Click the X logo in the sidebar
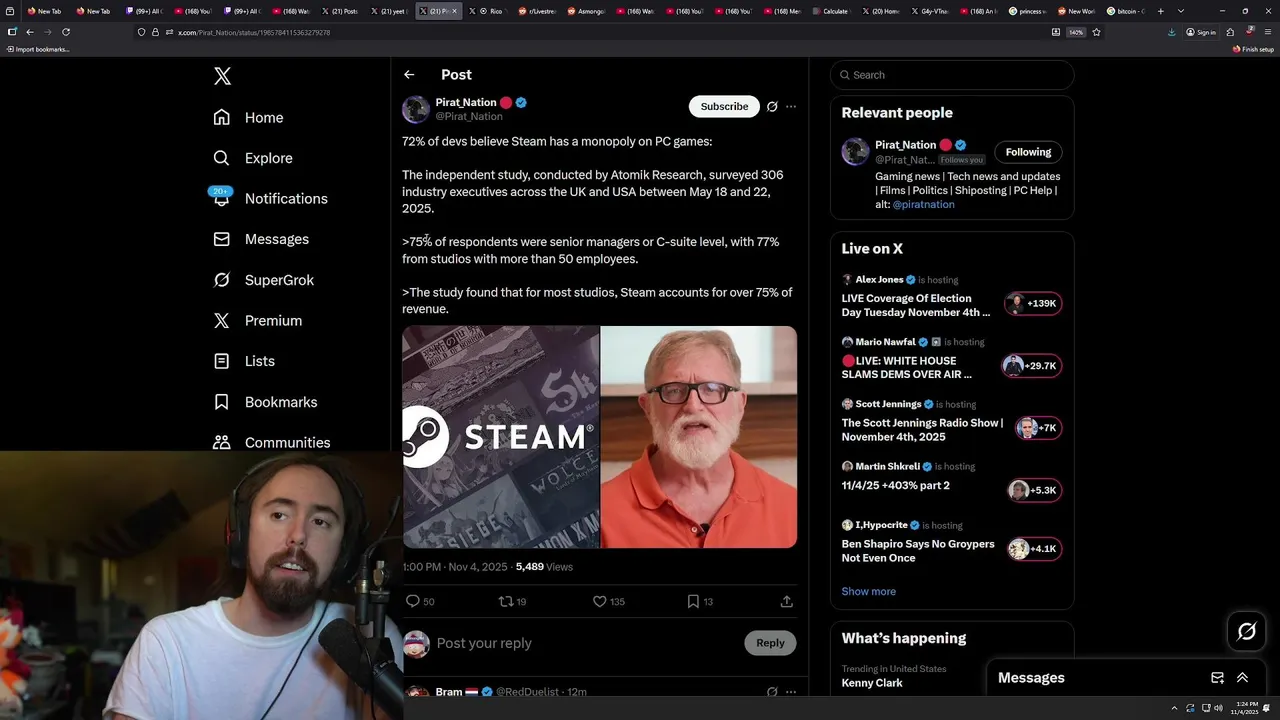1280x720 pixels. (222, 76)
